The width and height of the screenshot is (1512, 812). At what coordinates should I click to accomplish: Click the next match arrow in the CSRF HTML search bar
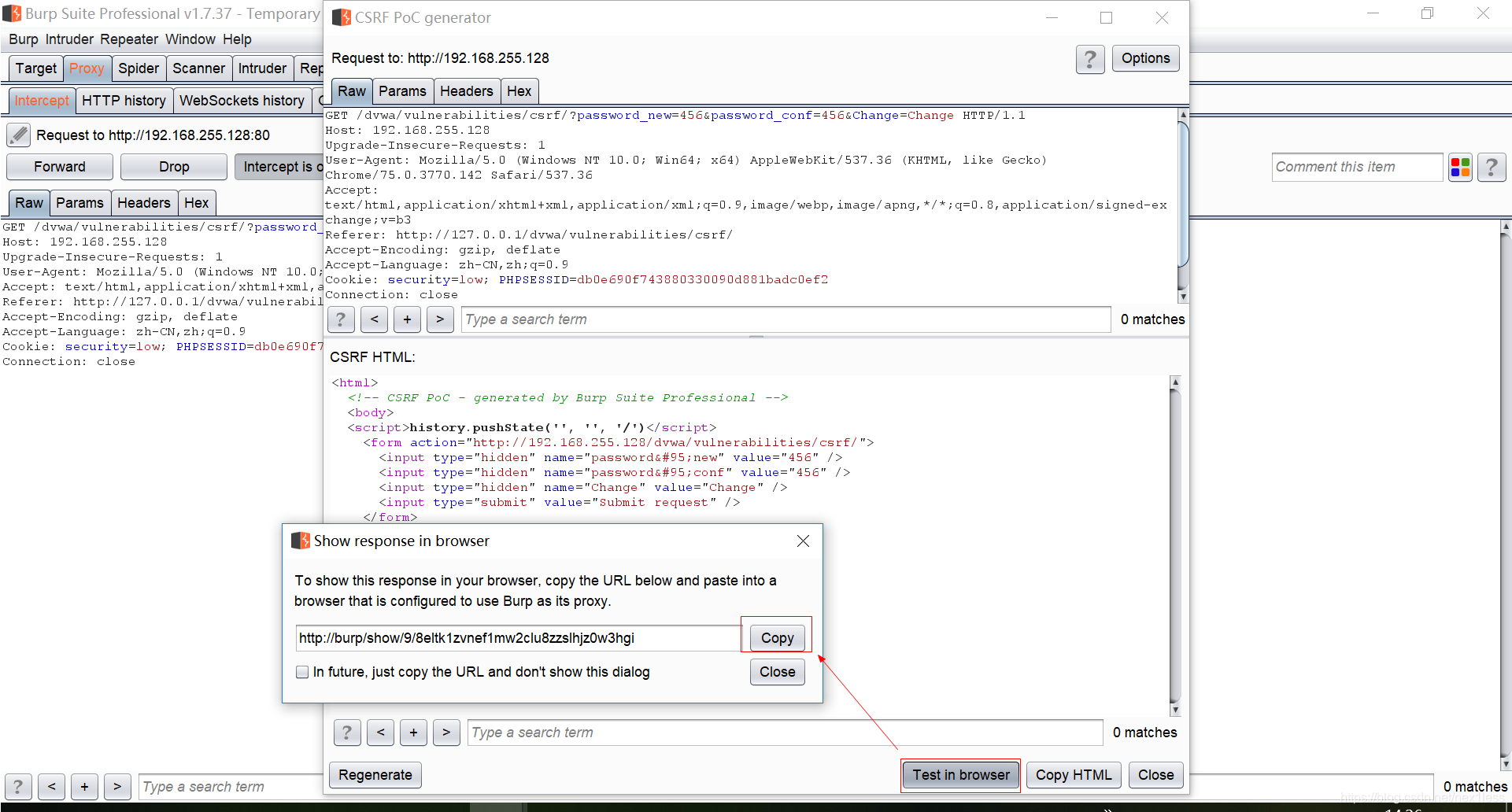[446, 733]
